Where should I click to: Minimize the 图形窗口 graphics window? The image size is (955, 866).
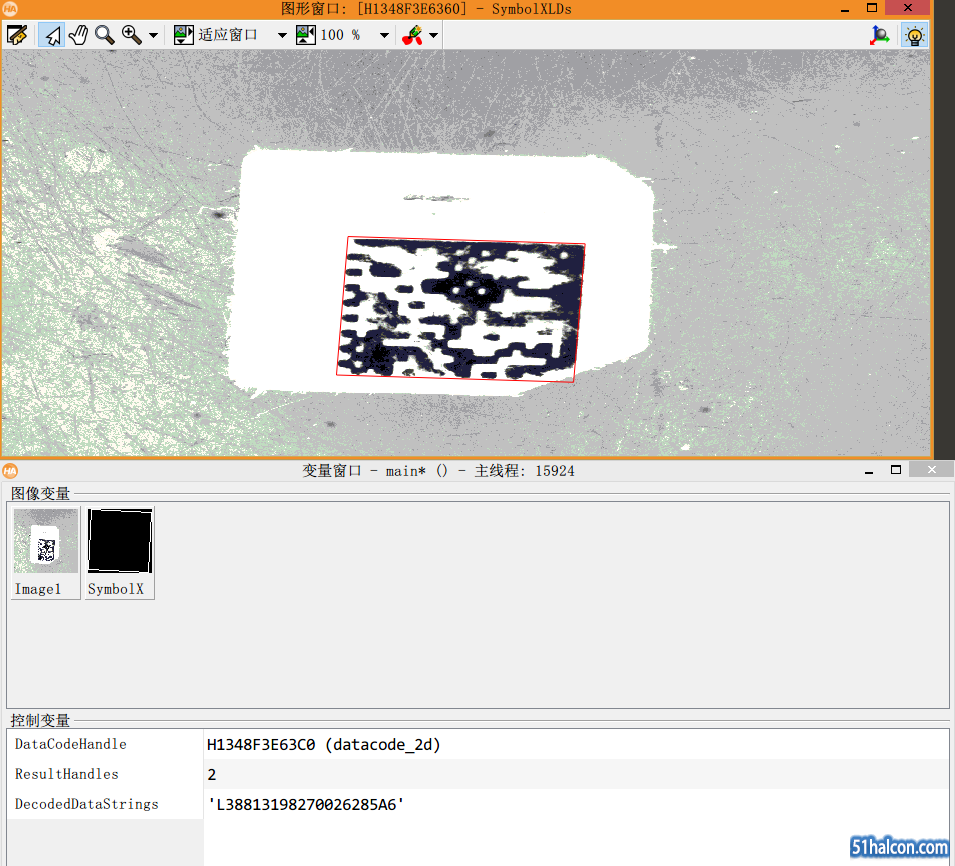[845, 9]
